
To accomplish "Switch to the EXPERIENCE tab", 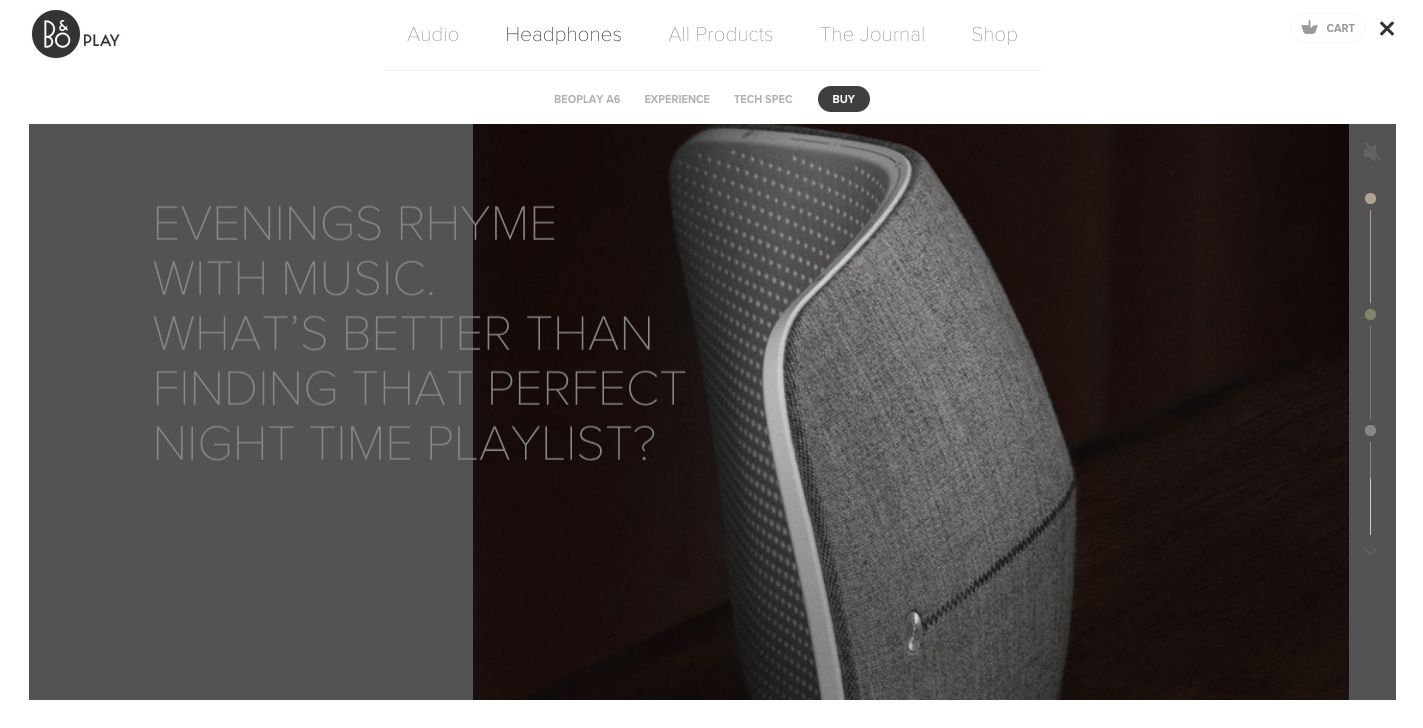I will coord(677,99).
